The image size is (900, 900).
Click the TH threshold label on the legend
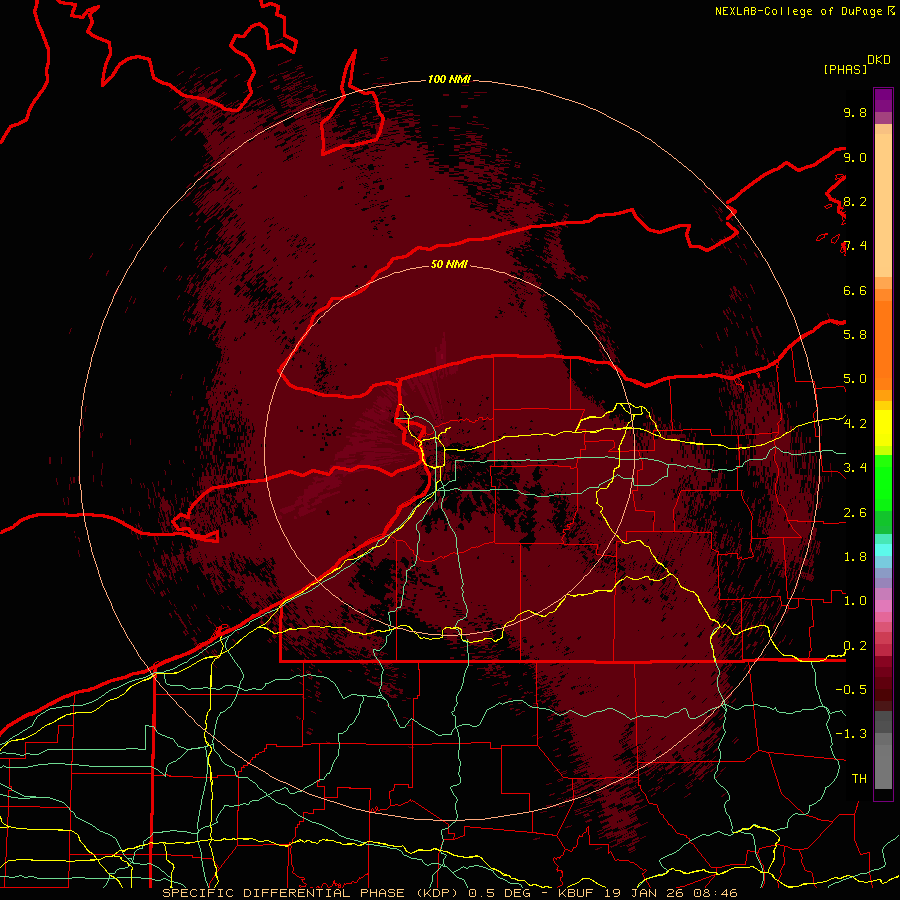pyautogui.click(x=859, y=779)
